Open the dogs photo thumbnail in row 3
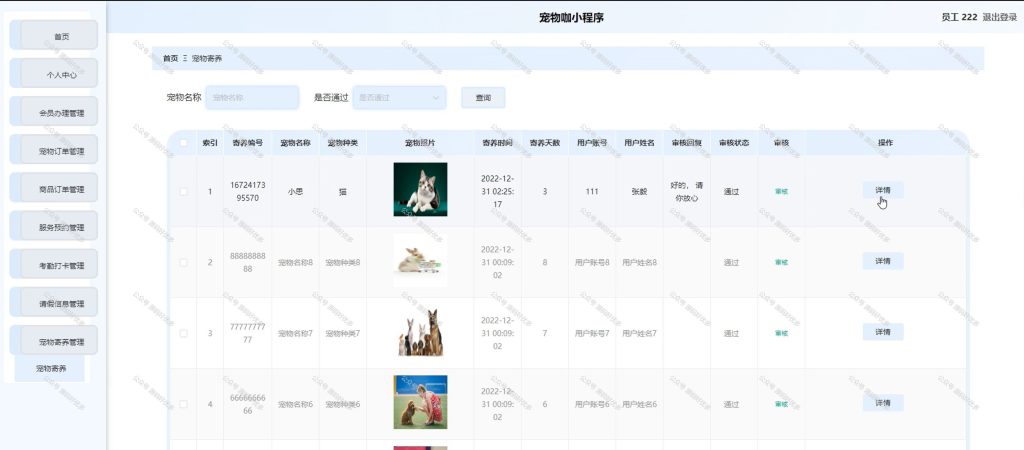This screenshot has height=450, width=1024. point(420,332)
